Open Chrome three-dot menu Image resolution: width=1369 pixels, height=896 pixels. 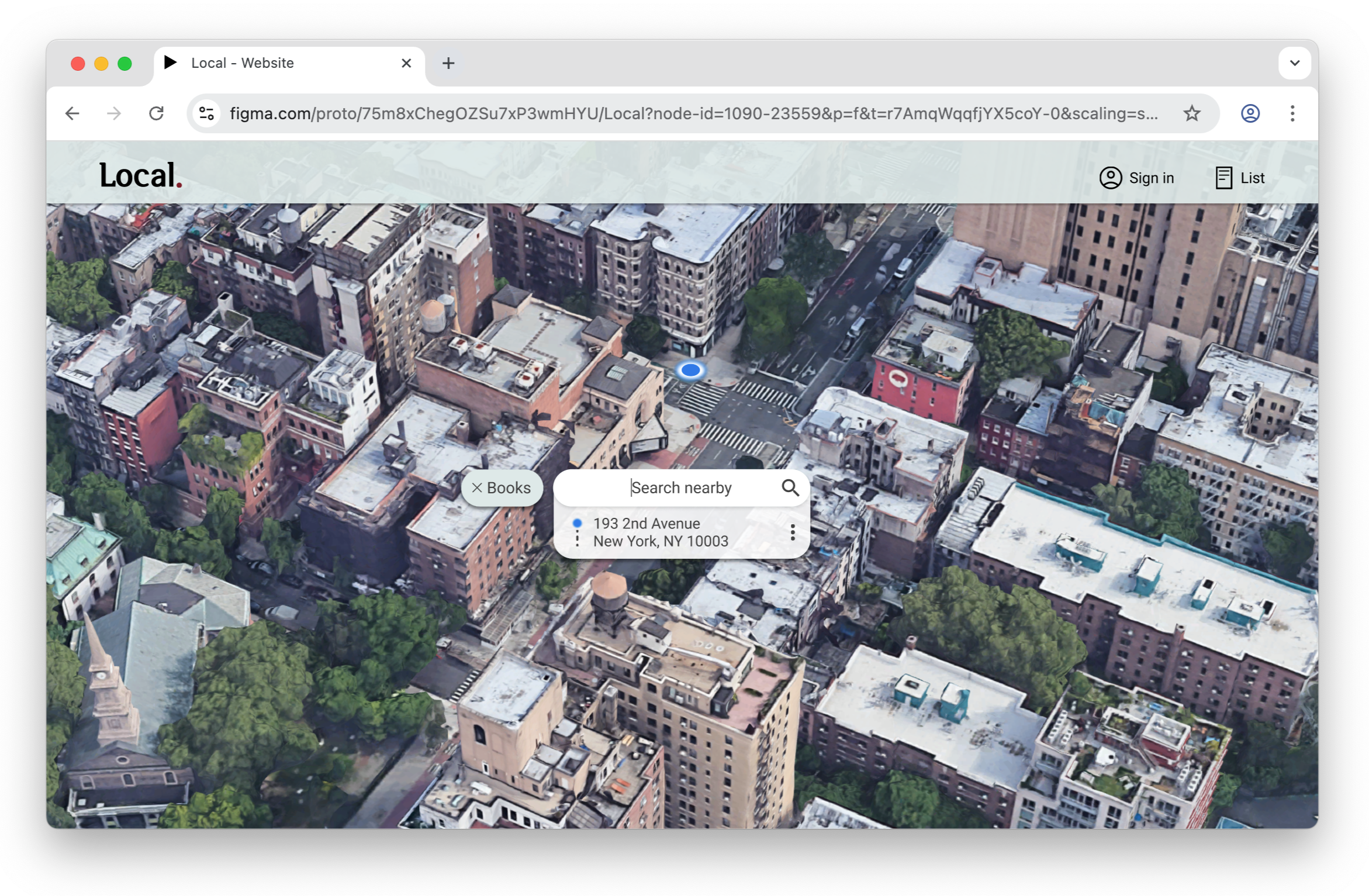pos(1292,113)
